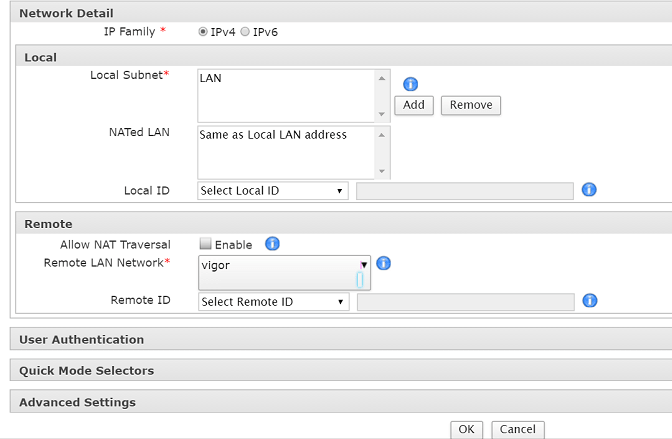Image resolution: width=672 pixels, height=439 pixels.
Task: Click Local Subnet list scroll up arrow
Action: click(382, 78)
